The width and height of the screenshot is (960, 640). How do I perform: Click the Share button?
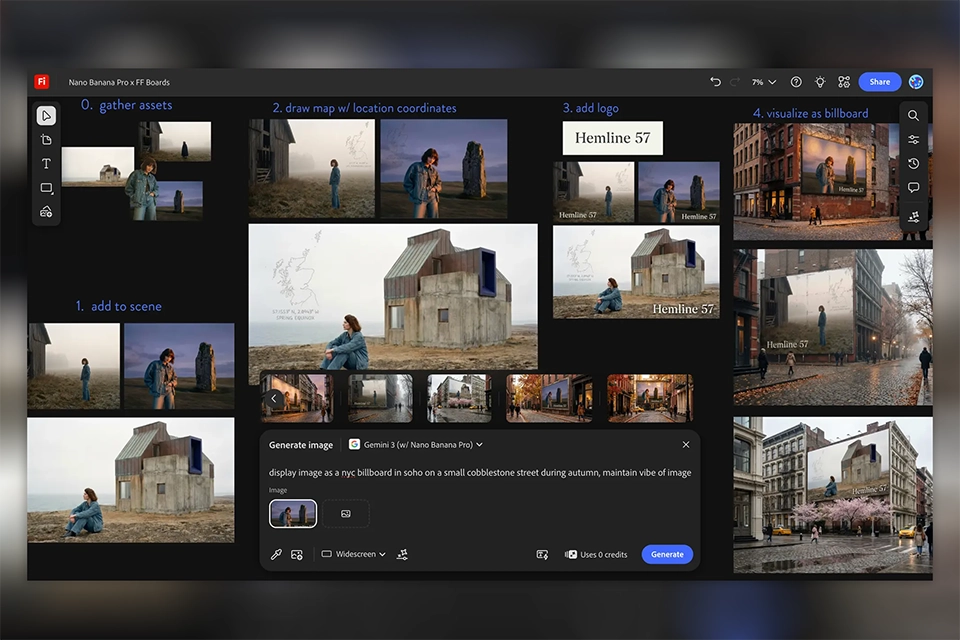pos(879,82)
